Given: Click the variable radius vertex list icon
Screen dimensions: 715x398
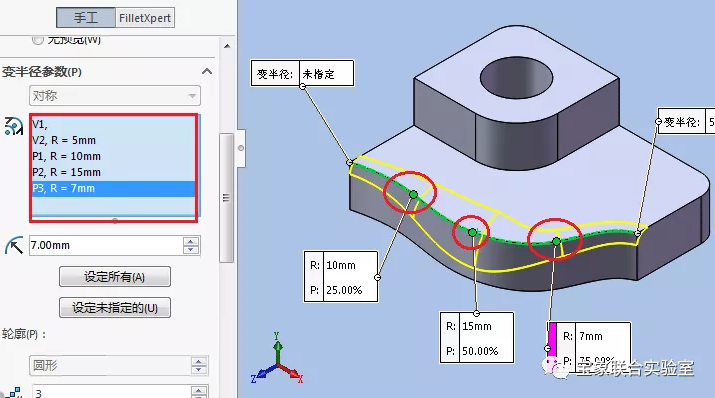Looking at the screenshot, I should pos(14,126).
